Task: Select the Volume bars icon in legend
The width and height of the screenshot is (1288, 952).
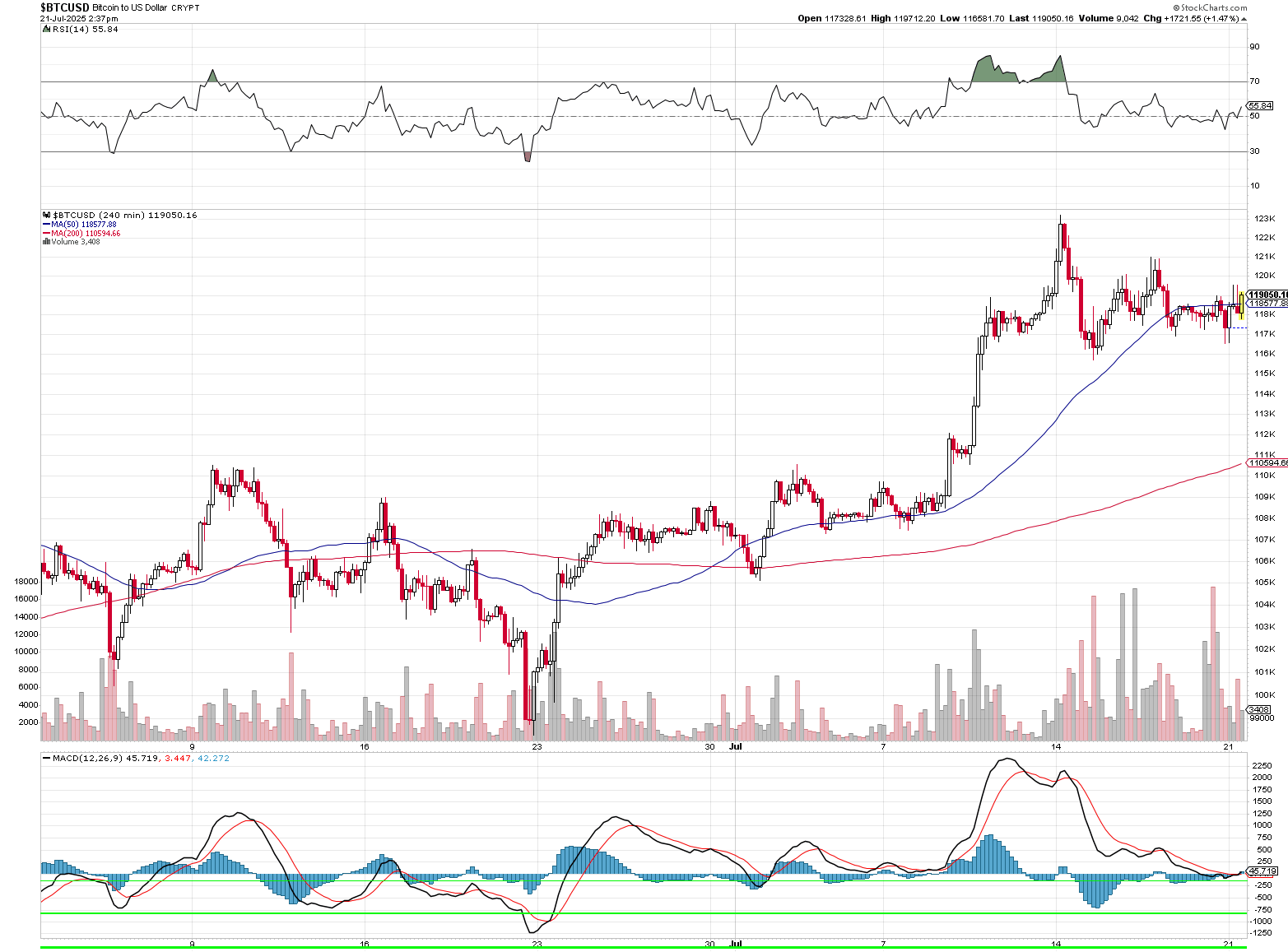Action: click(x=46, y=242)
